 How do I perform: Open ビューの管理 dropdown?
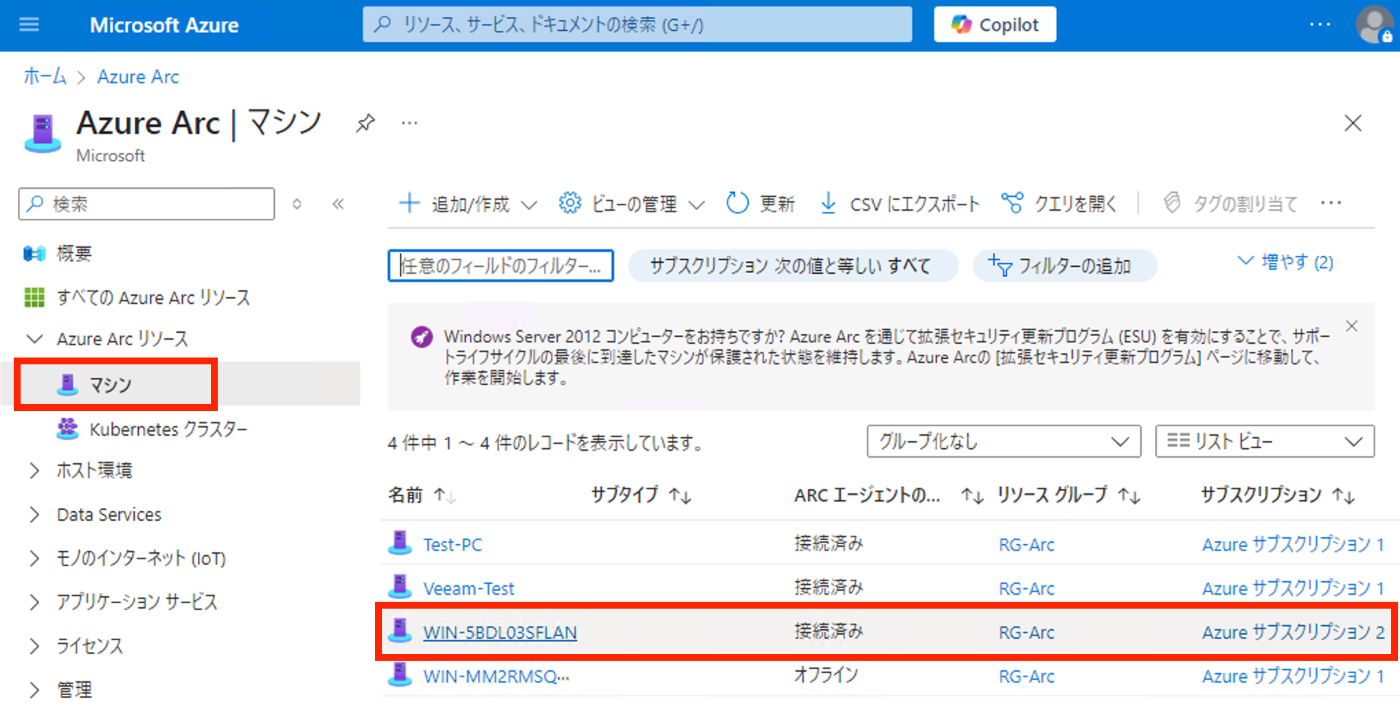pos(632,204)
